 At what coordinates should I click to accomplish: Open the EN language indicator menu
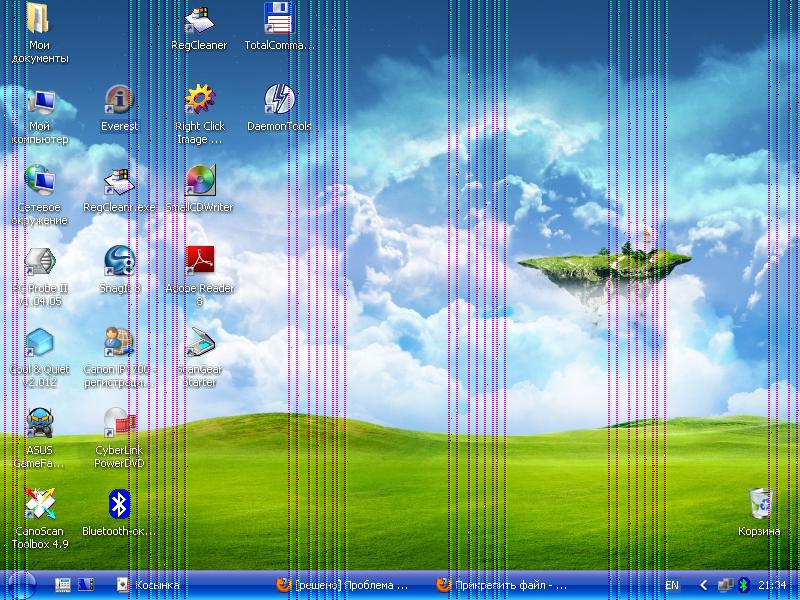672,585
